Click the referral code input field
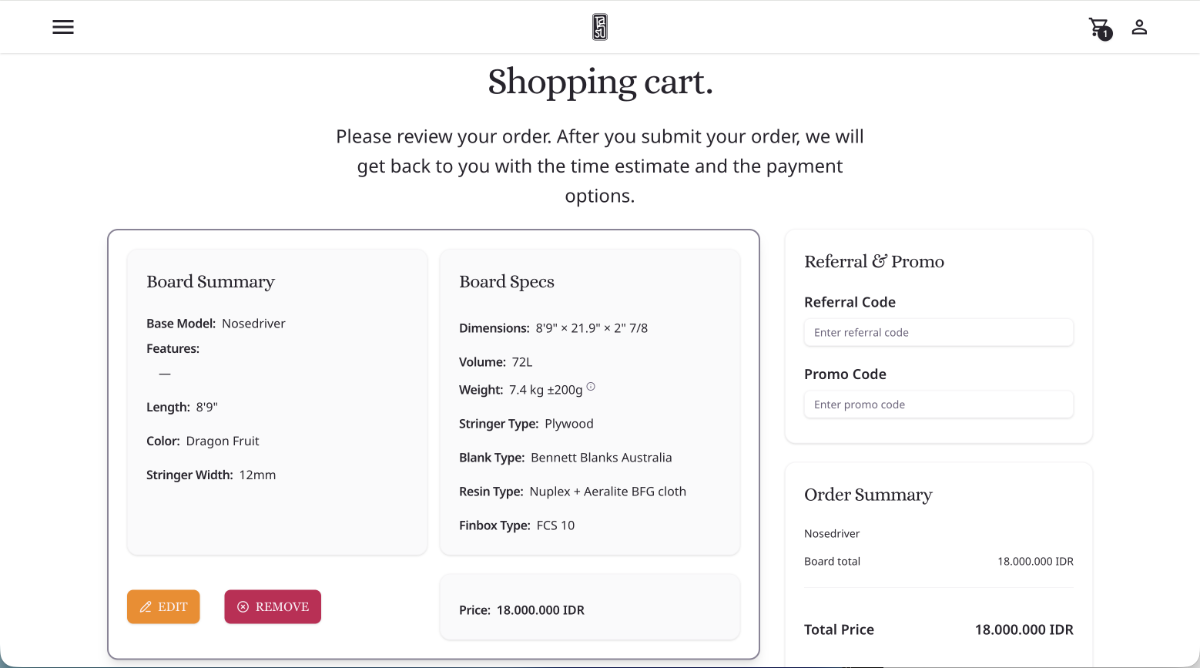1200x668 pixels. point(938,332)
